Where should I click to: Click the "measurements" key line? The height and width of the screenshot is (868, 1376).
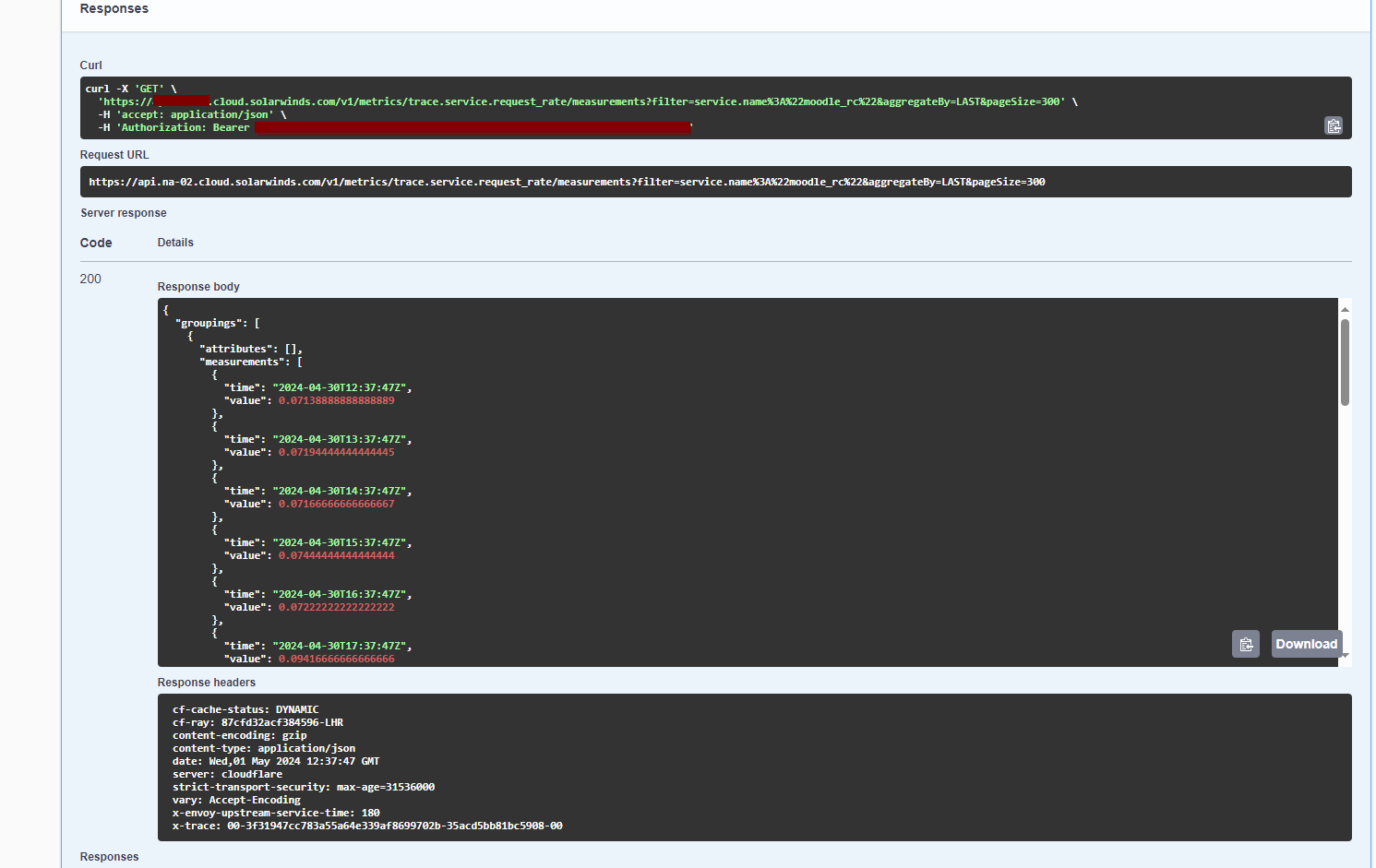click(x=251, y=362)
